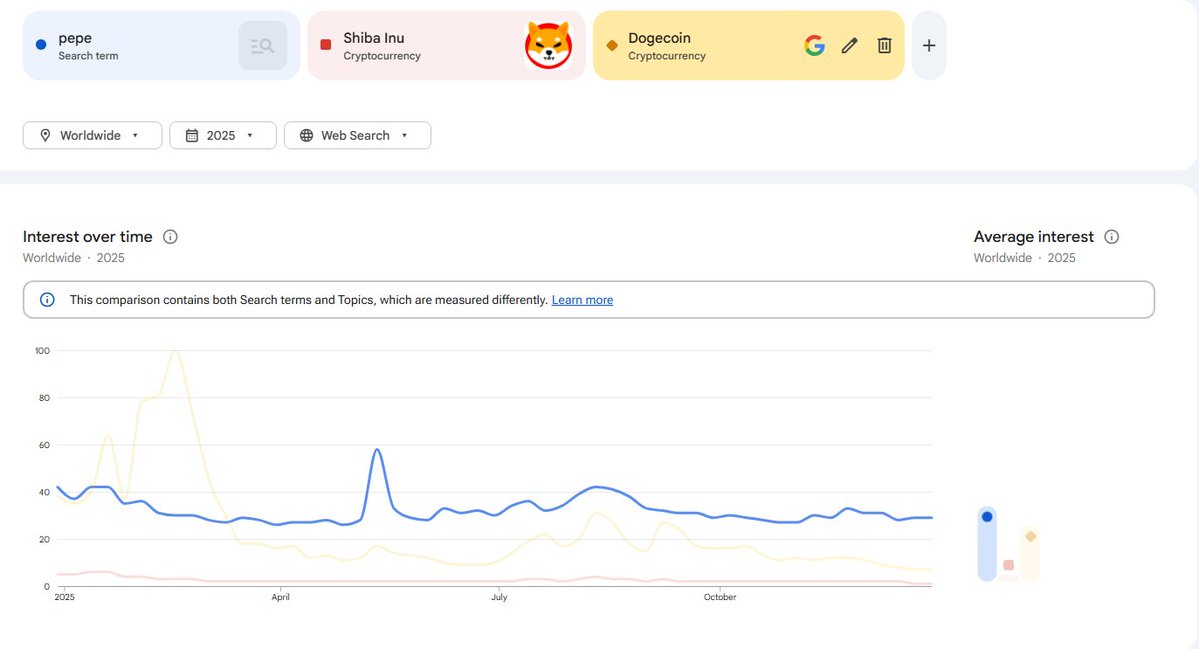The image size is (1199, 649).
Task: Open info icon beside Interest over time
Action: pyautogui.click(x=170, y=237)
